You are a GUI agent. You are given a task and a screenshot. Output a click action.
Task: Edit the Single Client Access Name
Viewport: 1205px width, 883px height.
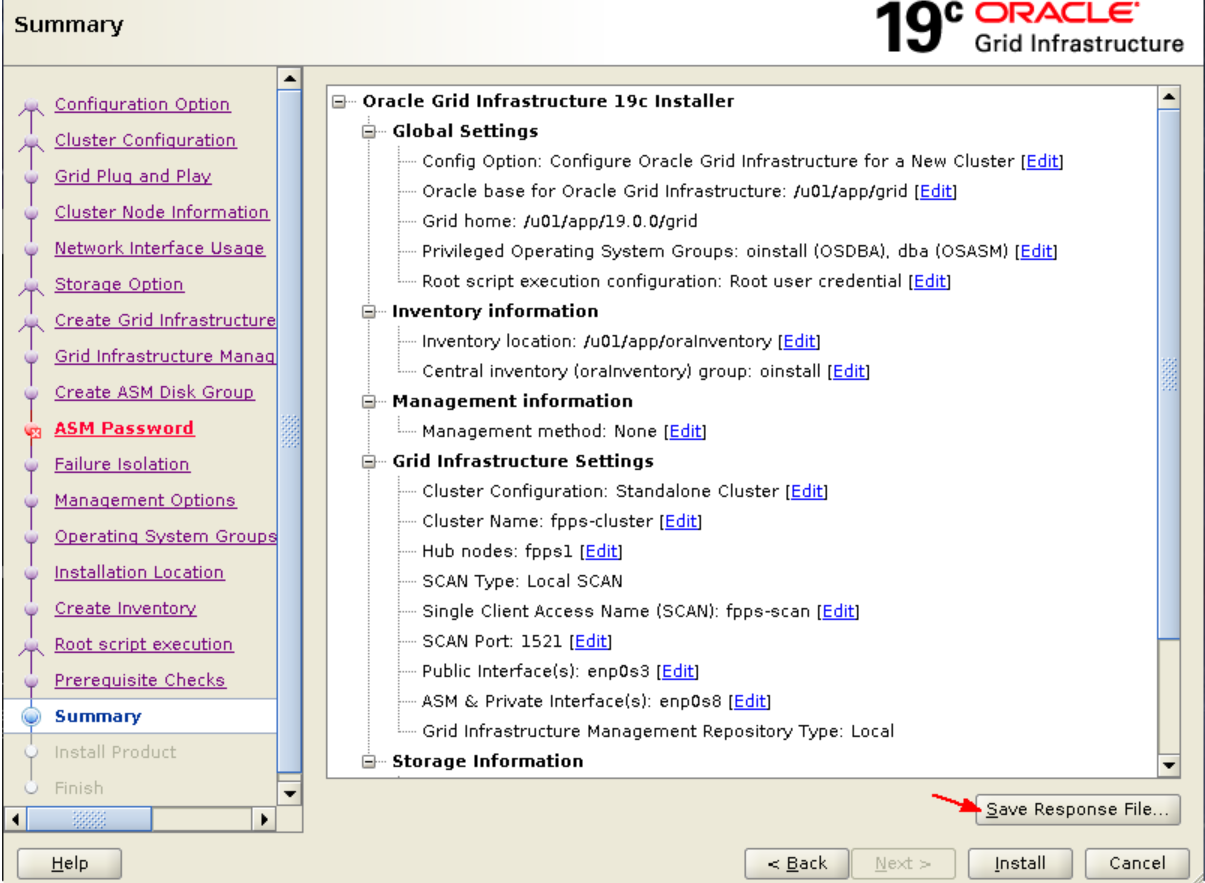pos(838,611)
